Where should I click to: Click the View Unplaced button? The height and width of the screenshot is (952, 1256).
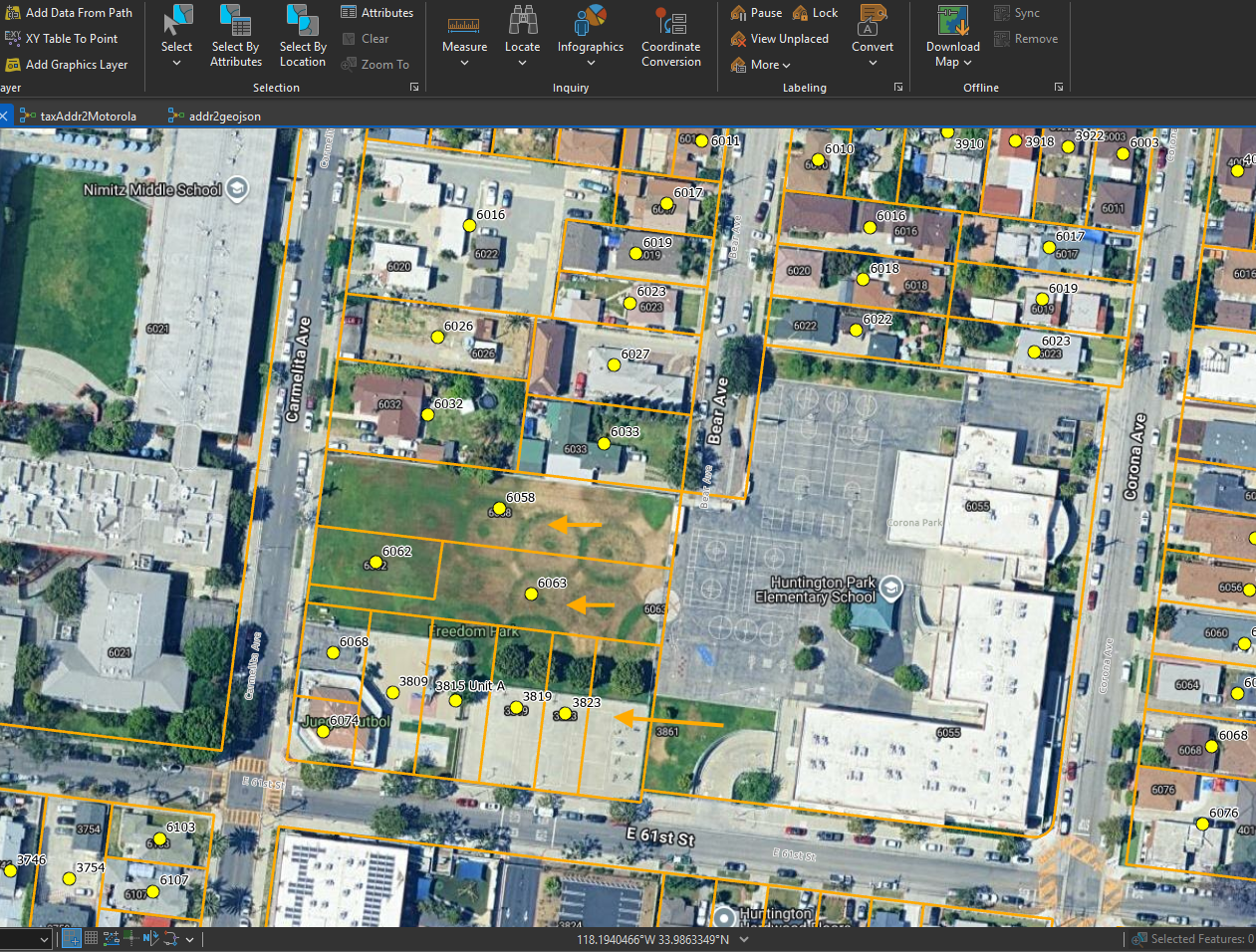point(780,39)
